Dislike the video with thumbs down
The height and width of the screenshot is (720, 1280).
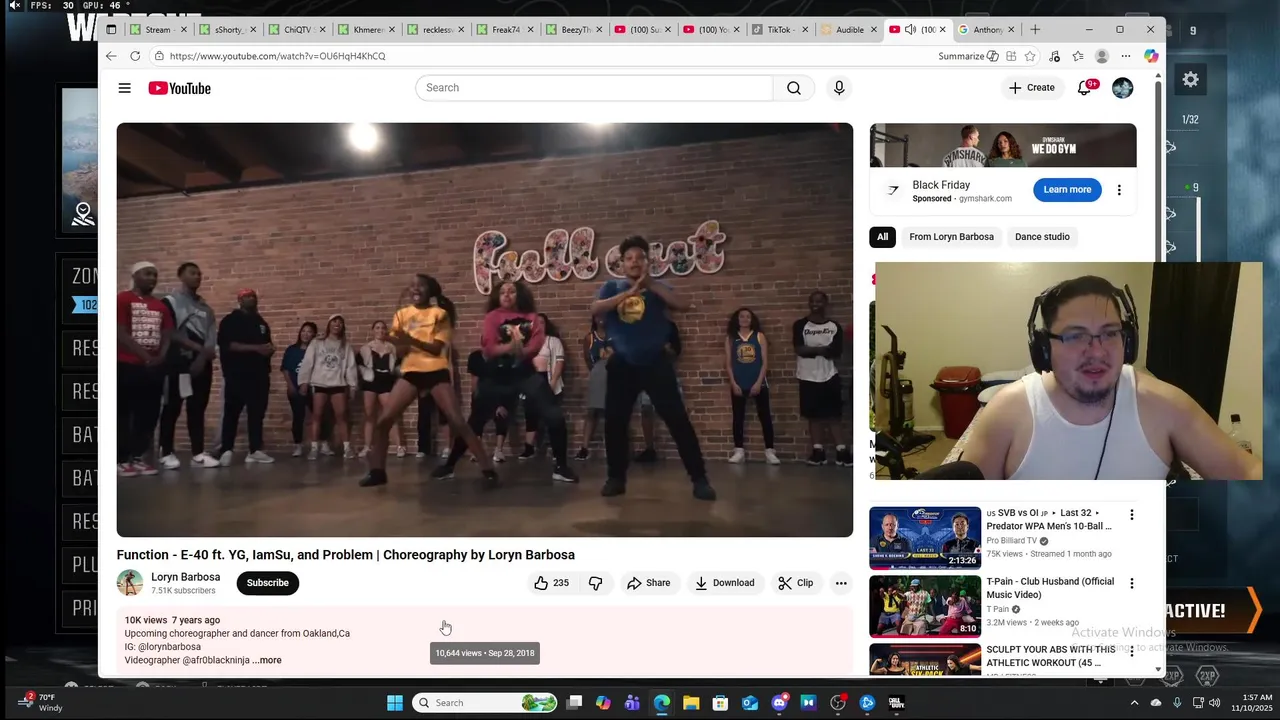pyautogui.click(x=596, y=583)
